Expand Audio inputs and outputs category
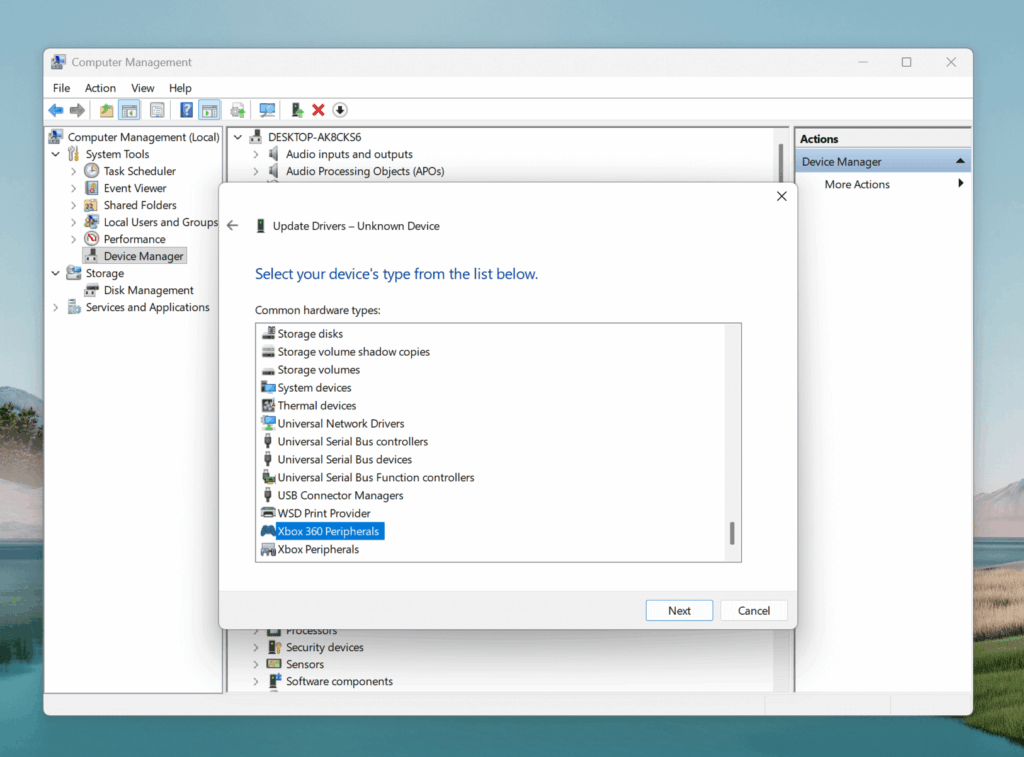 (x=256, y=155)
